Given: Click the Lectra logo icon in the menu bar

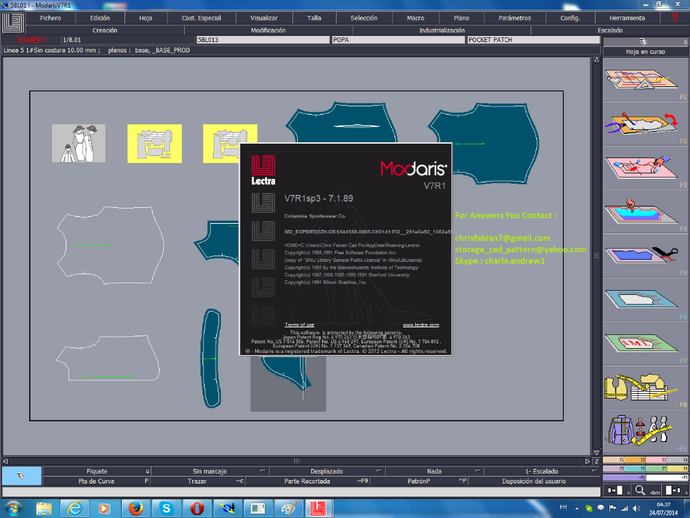Looking at the screenshot, I should point(13,22).
